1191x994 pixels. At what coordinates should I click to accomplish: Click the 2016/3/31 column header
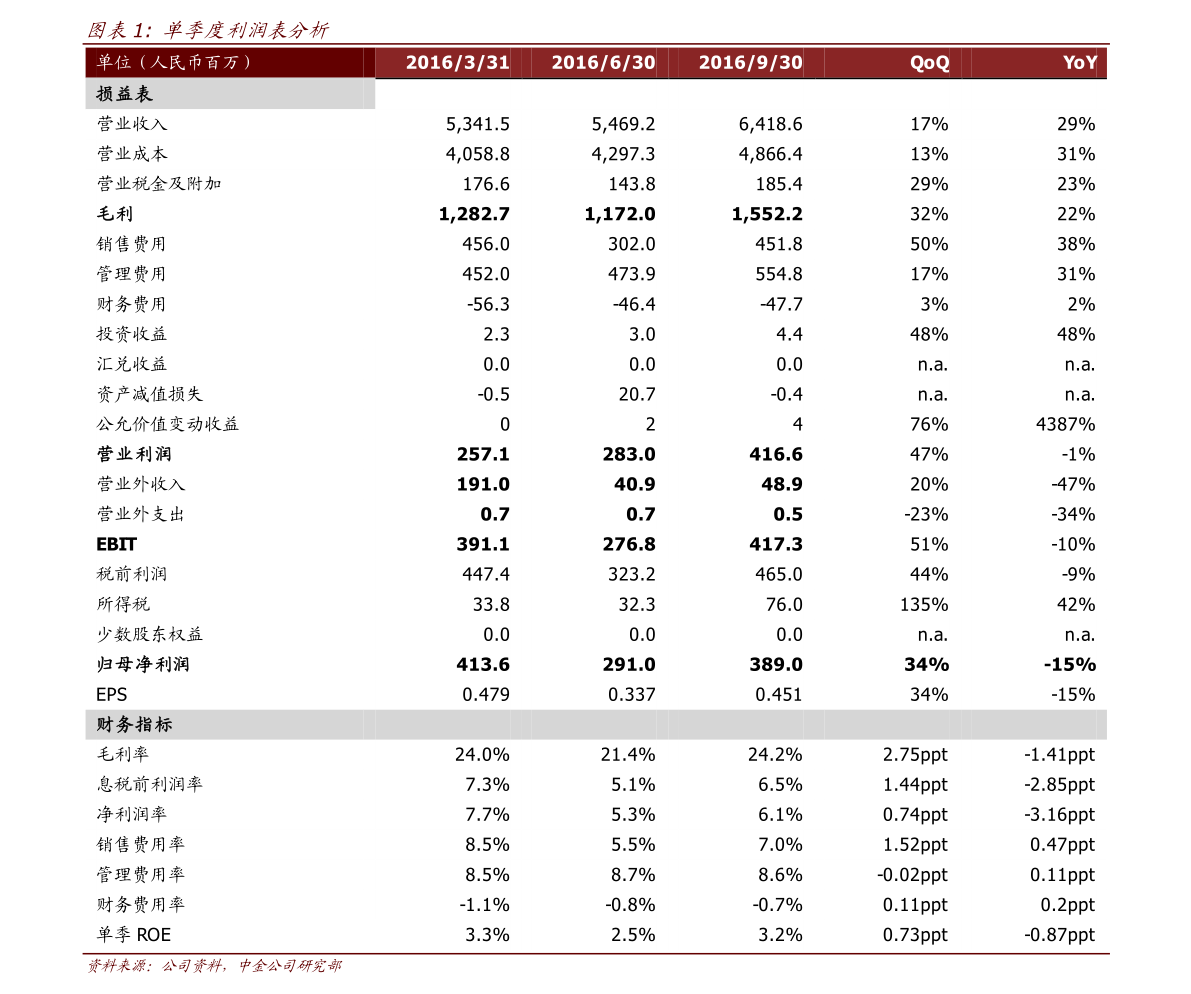click(457, 62)
